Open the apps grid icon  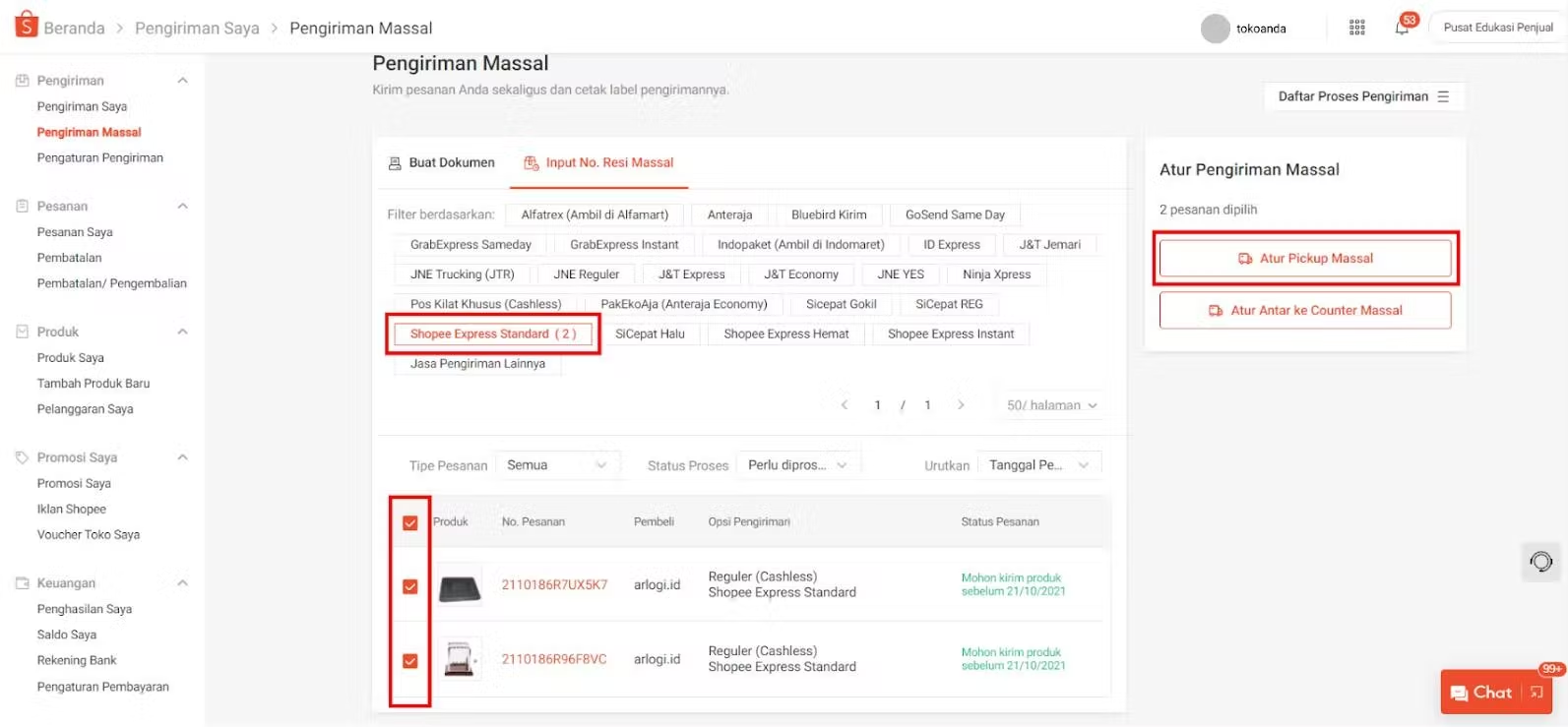pyautogui.click(x=1356, y=28)
